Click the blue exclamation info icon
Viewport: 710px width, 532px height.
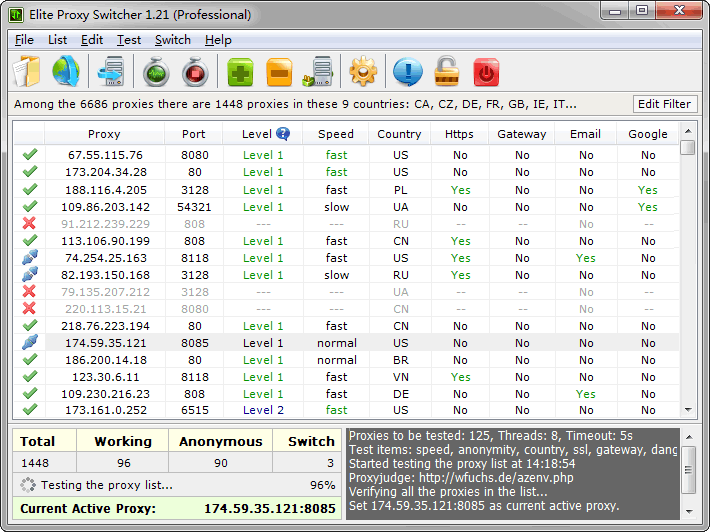[x=408, y=72]
